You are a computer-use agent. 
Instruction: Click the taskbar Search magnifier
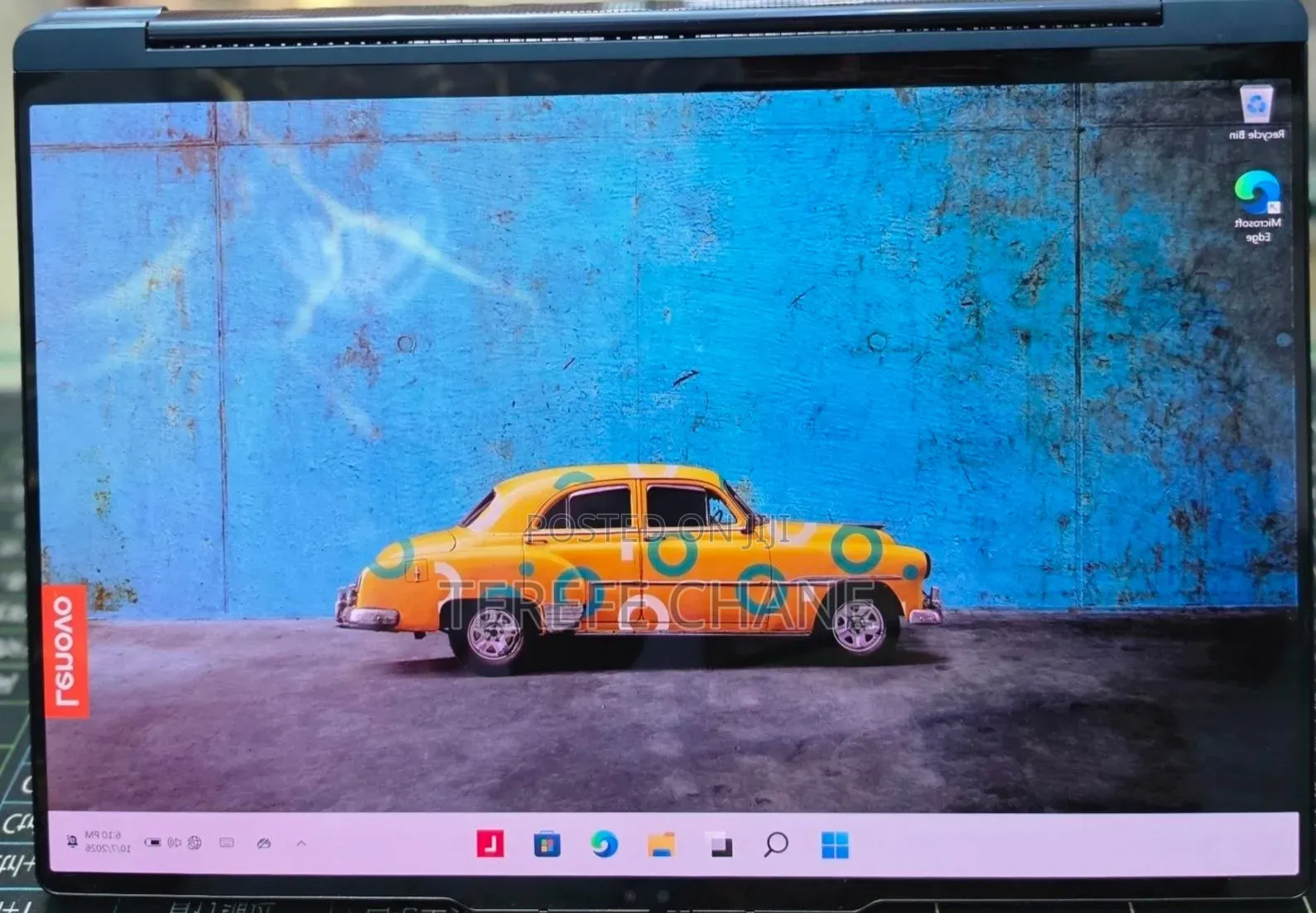pos(776,845)
